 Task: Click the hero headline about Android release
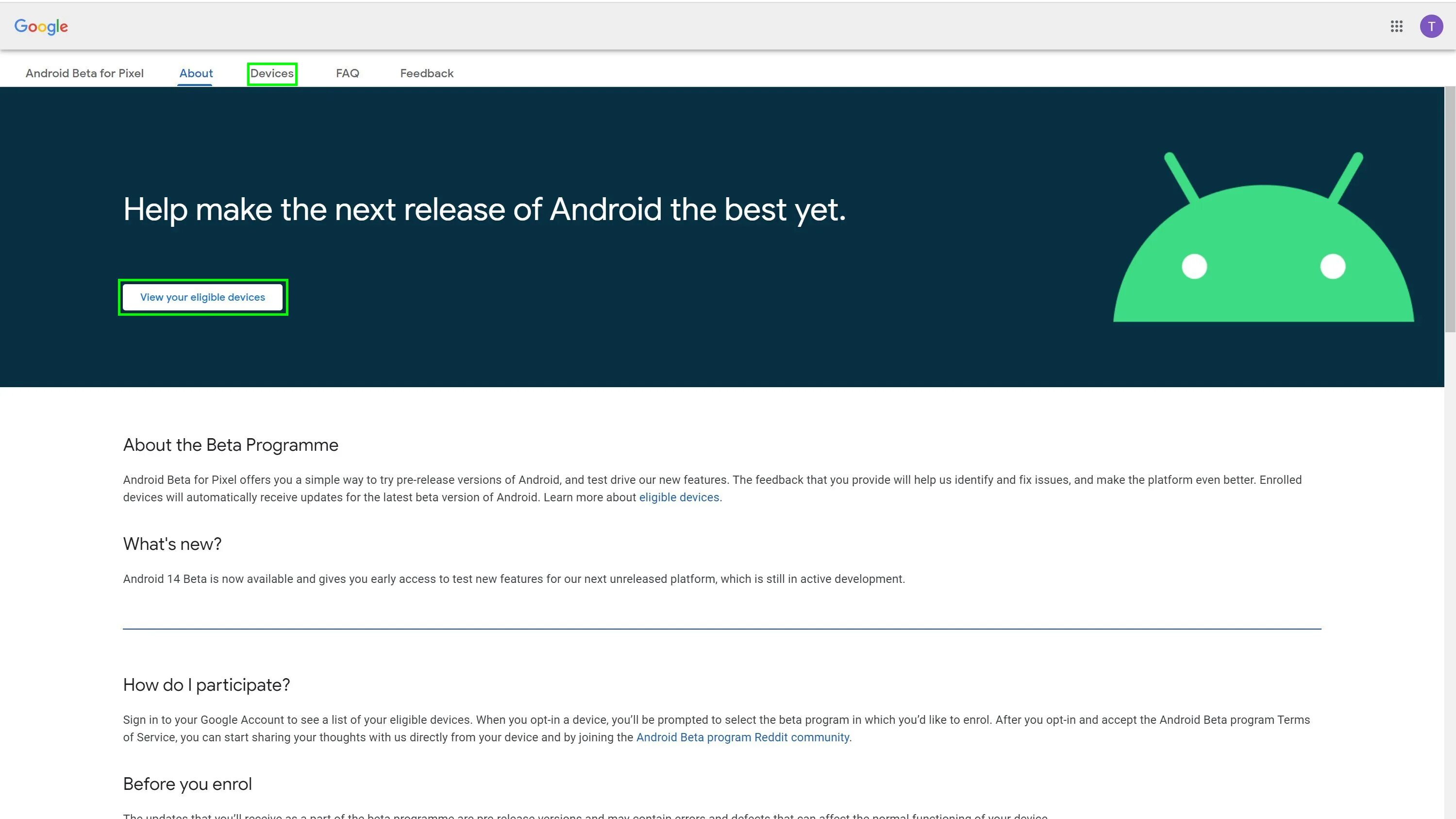coord(485,210)
